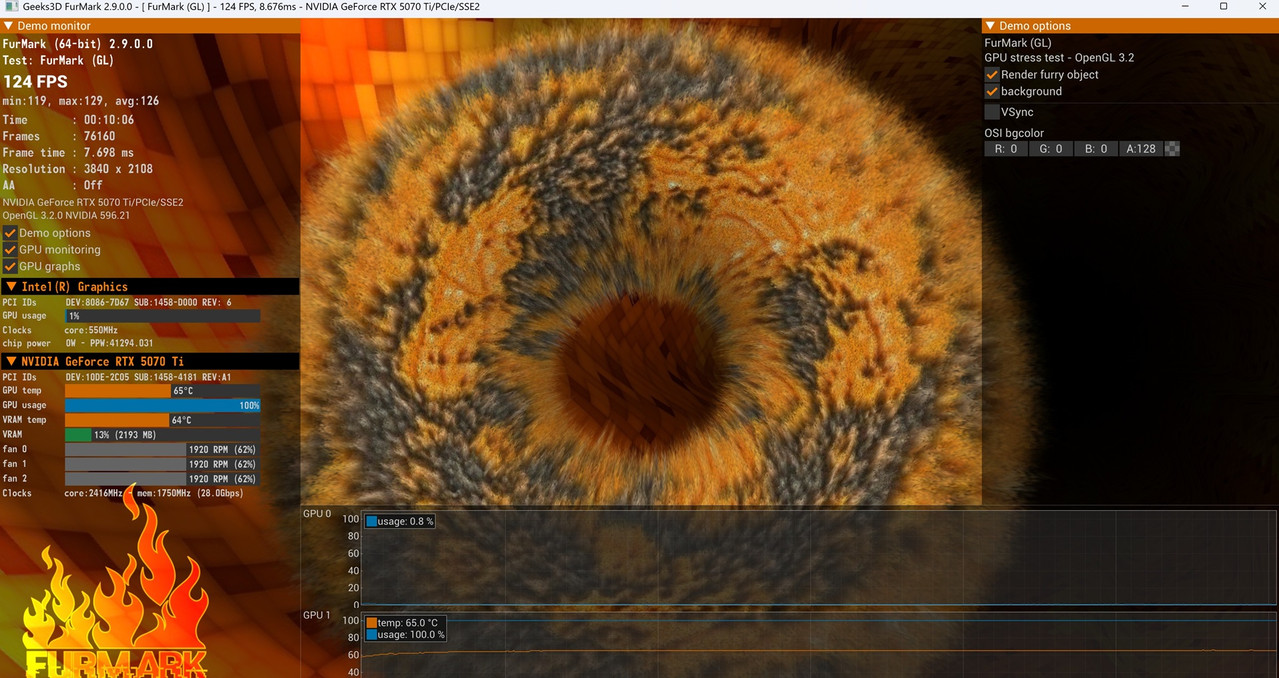1279x678 pixels.
Task: Click the NVIDIA PCI IDs DEV:10DE-2C05 row
Action: tap(117, 377)
